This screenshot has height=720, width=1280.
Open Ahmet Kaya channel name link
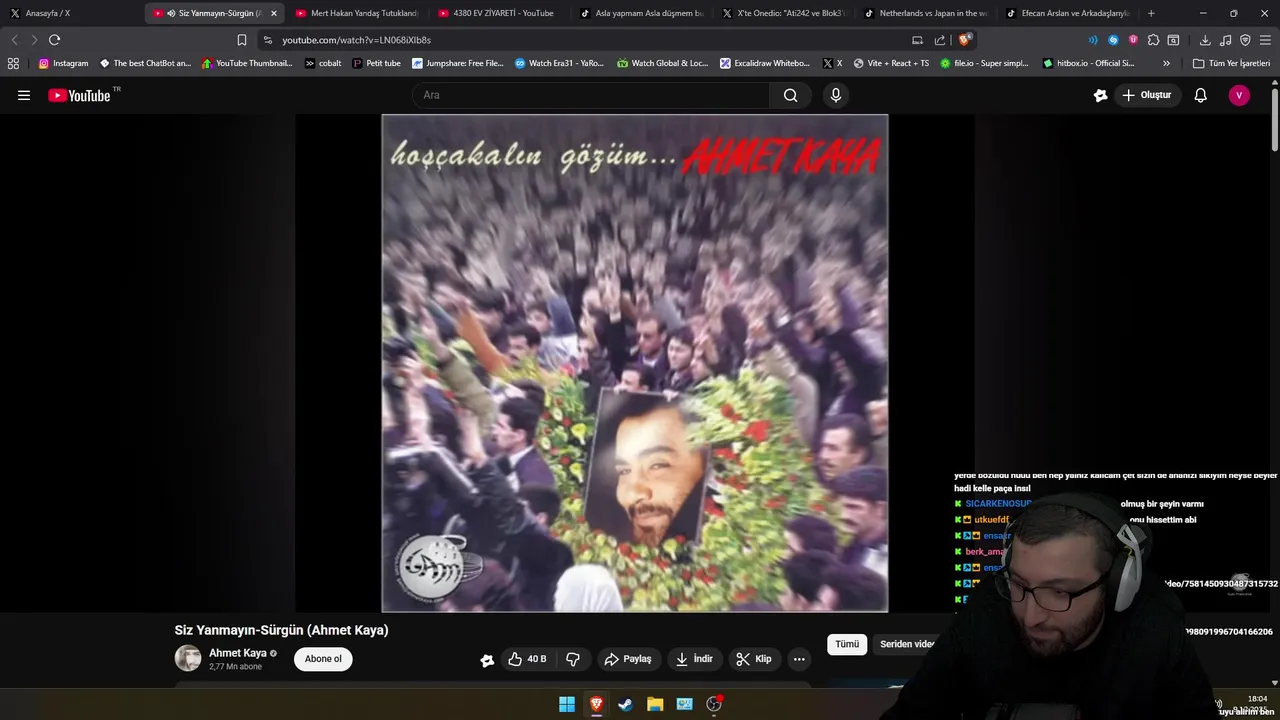(237, 653)
